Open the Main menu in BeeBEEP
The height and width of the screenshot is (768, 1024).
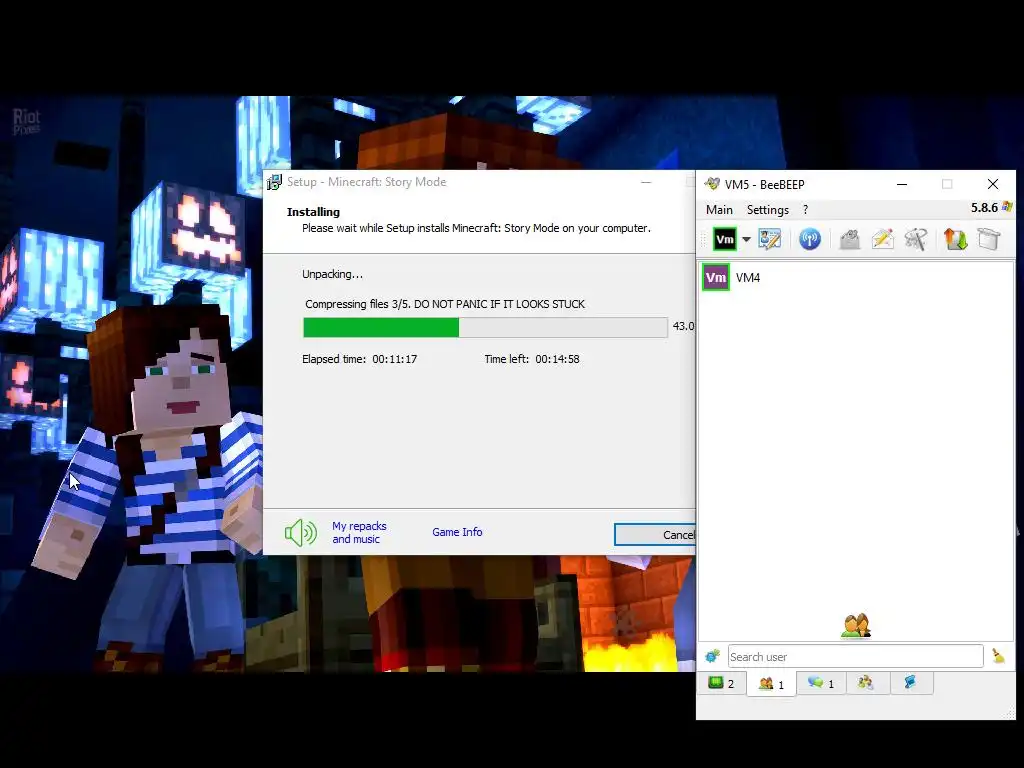(719, 210)
